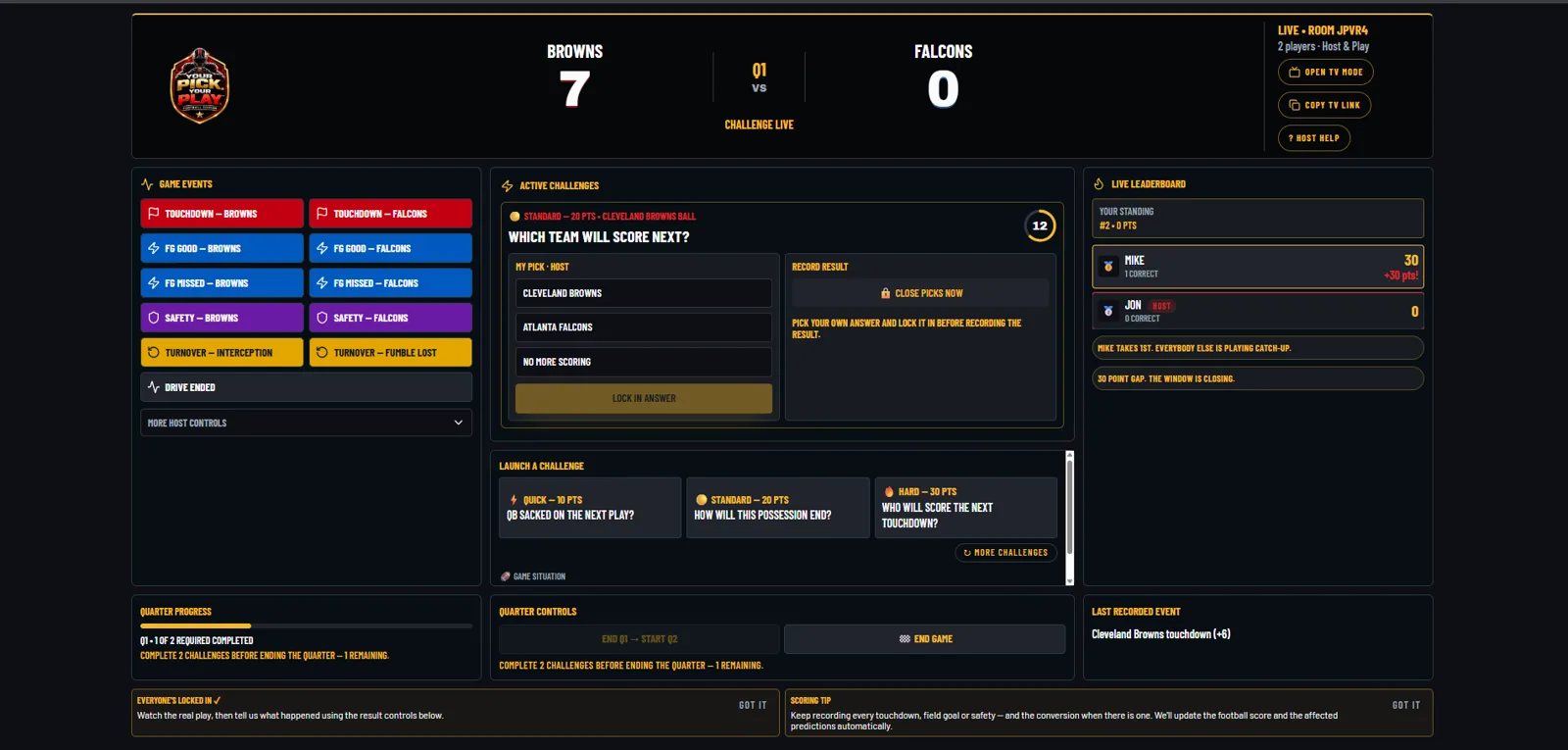Open Host Help
1568x750 pixels.
click(x=1314, y=138)
